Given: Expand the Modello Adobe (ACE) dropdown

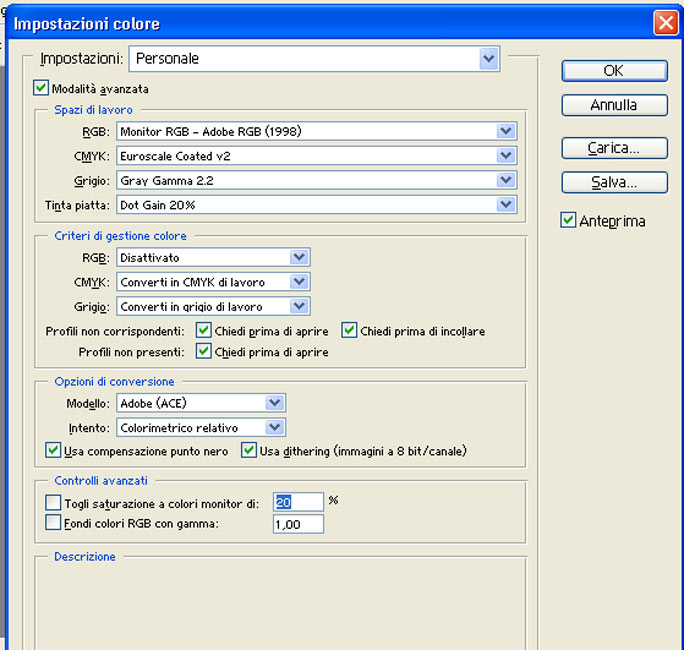Looking at the screenshot, I should point(275,403).
